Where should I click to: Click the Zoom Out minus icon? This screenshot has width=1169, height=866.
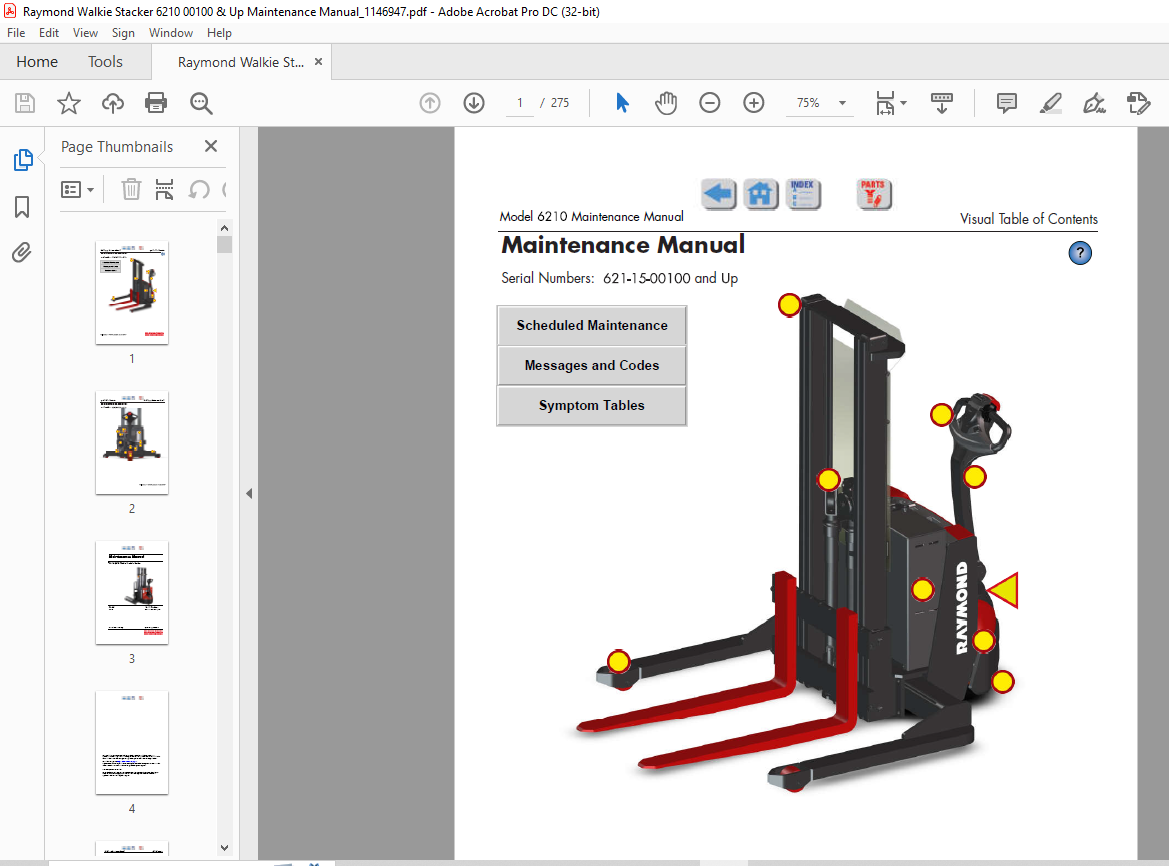coord(710,103)
